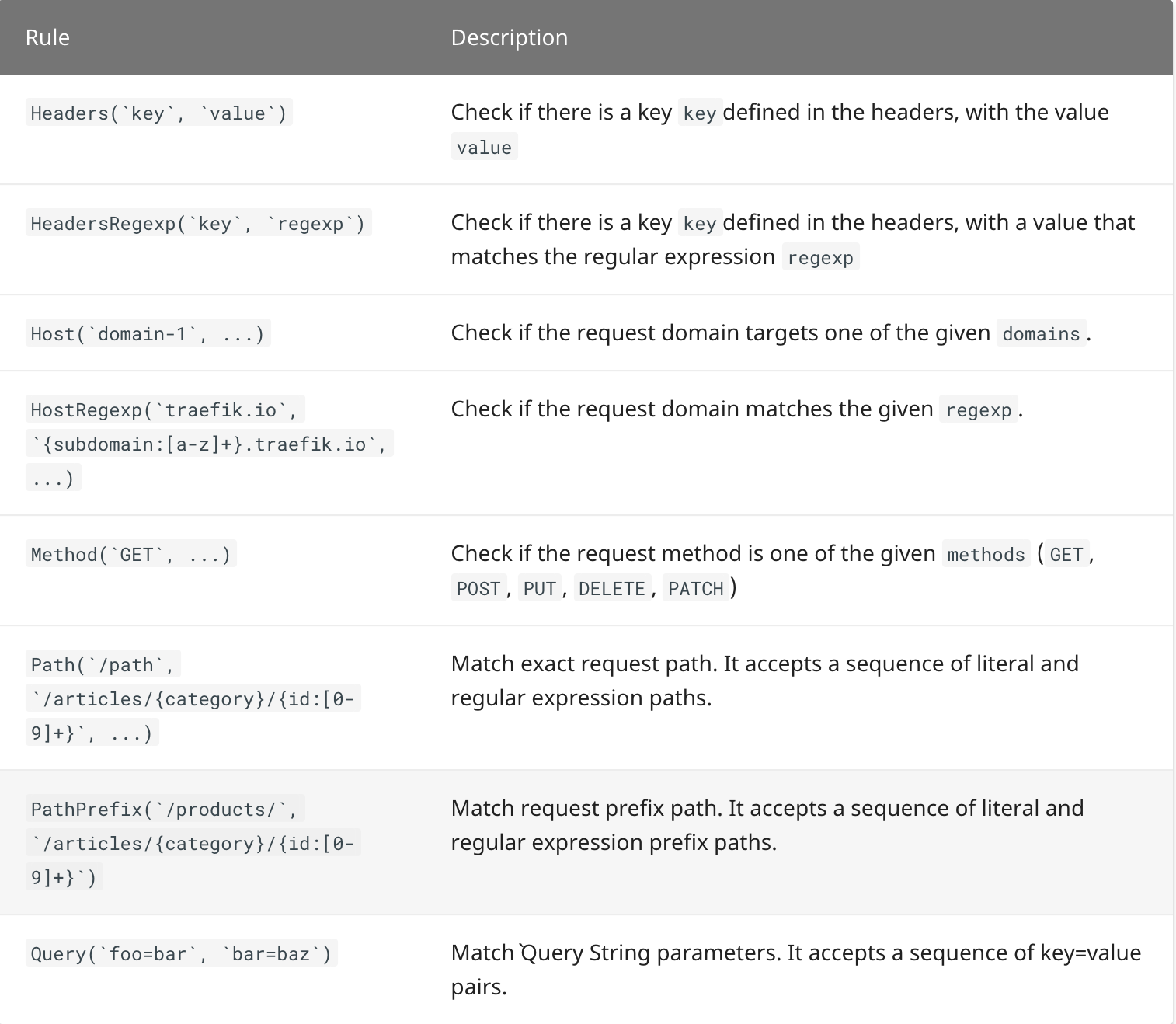1176x1024 pixels.
Task: Click the 'PATCH' method code tag
Action: click(x=696, y=589)
